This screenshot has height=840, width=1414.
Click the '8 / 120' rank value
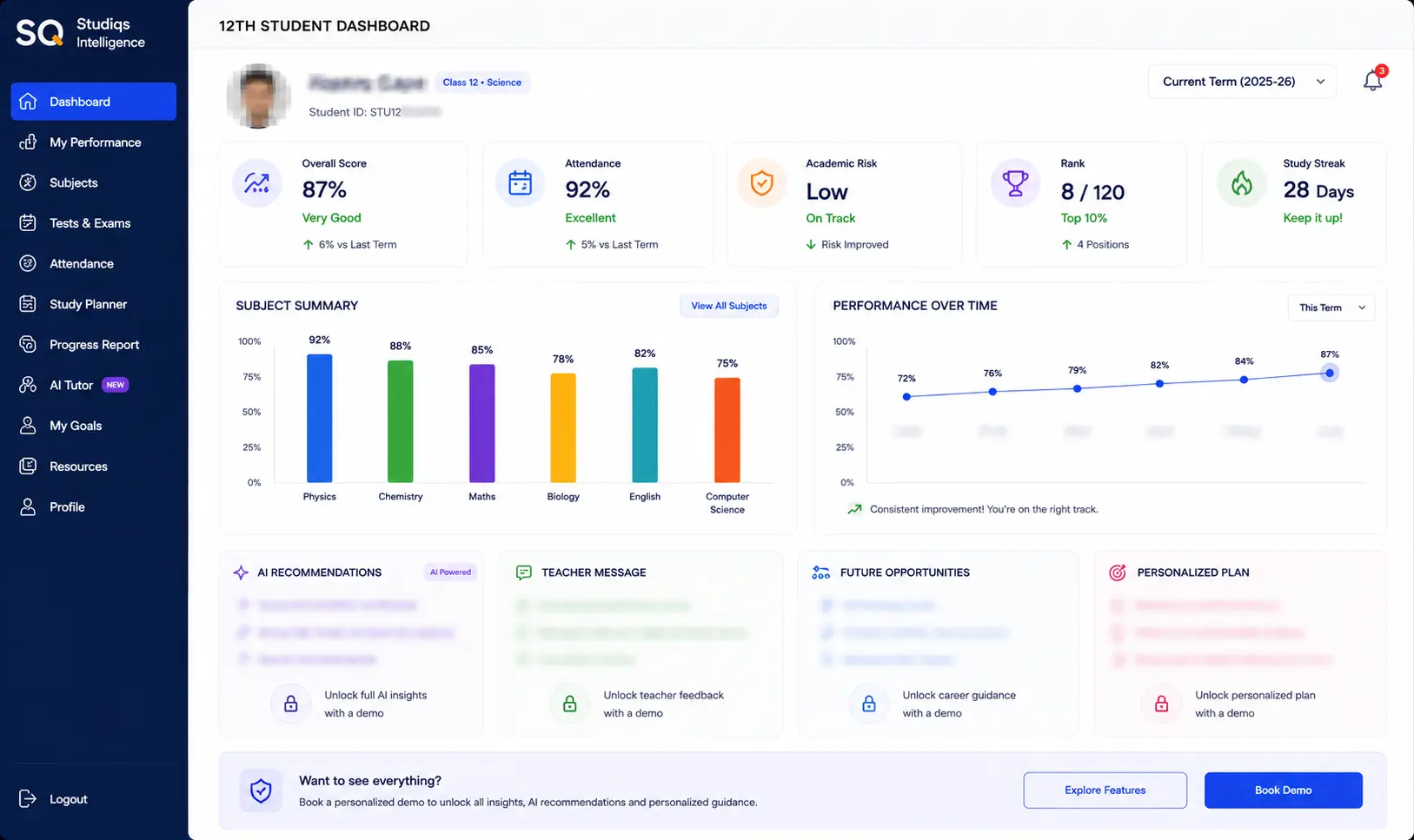tap(1092, 192)
